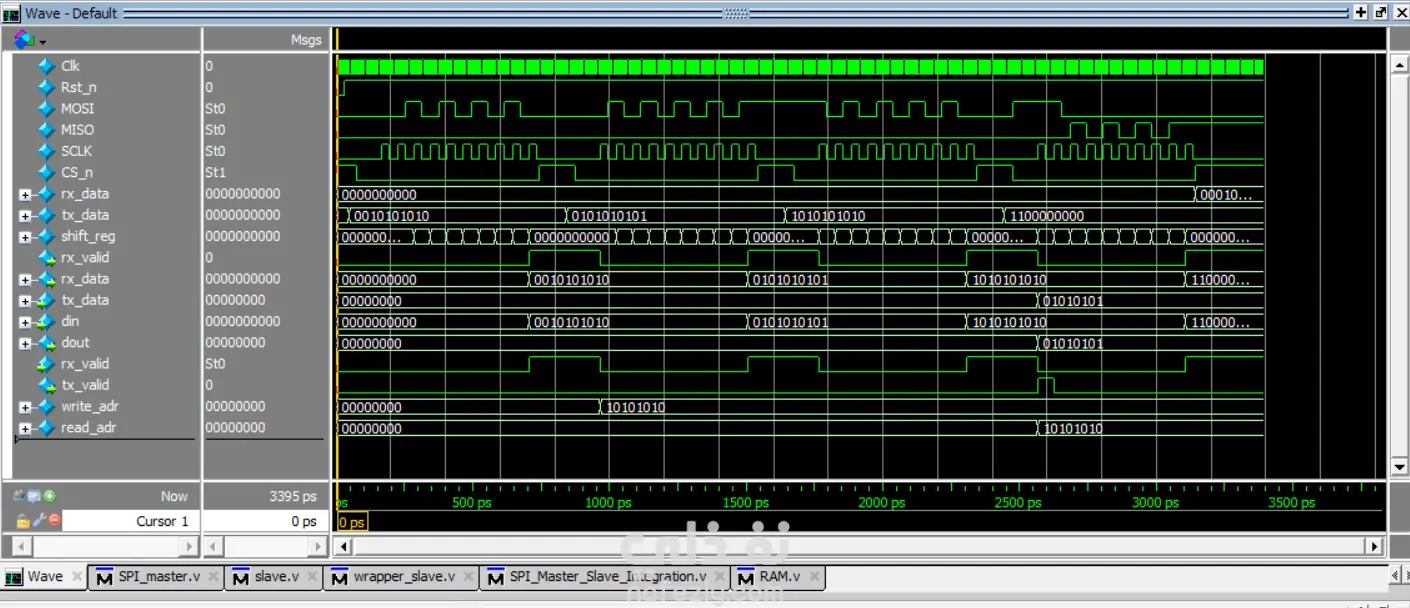Click the MISO signal icon

tap(46, 130)
